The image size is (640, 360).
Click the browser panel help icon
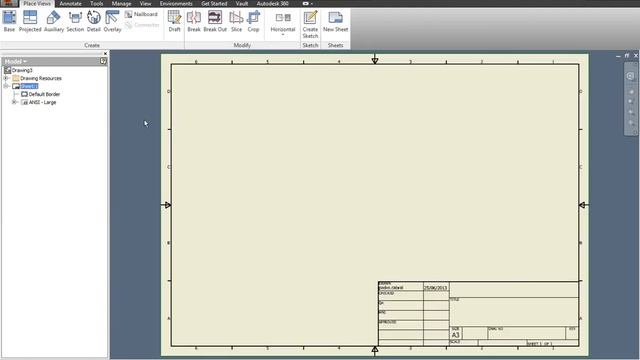point(103,61)
